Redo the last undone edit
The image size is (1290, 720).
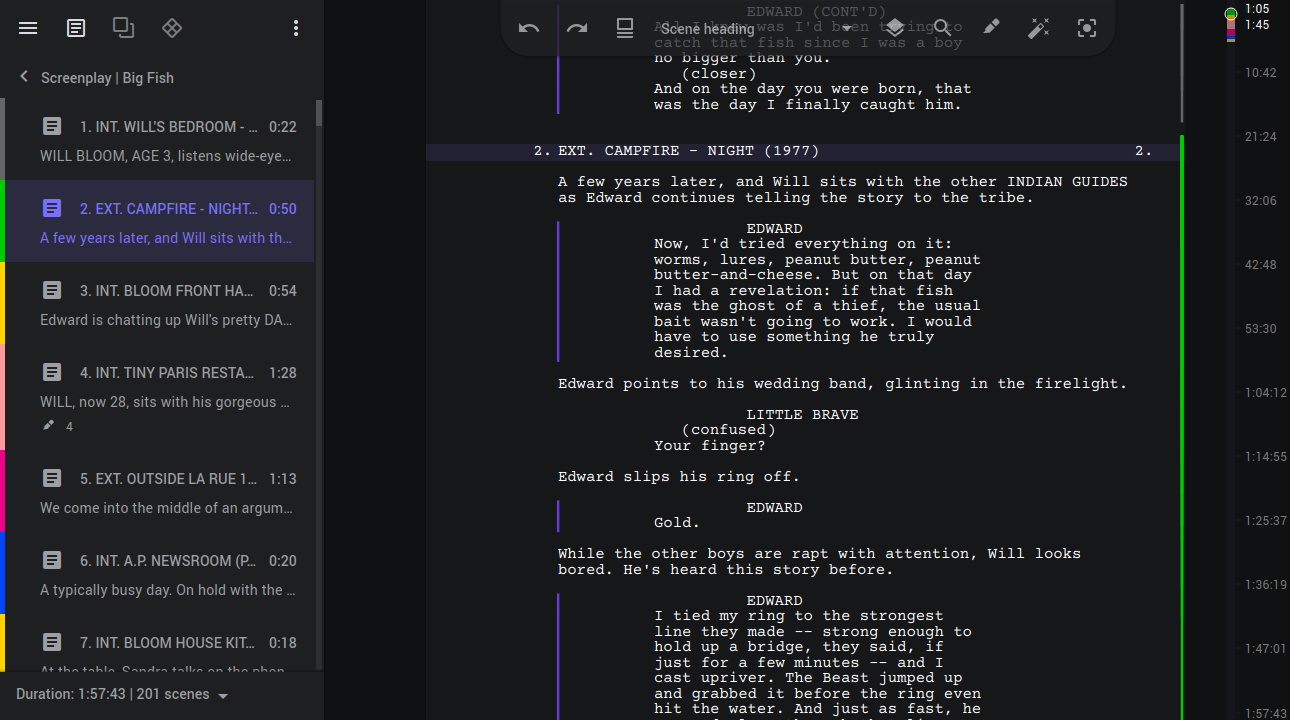click(577, 28)
